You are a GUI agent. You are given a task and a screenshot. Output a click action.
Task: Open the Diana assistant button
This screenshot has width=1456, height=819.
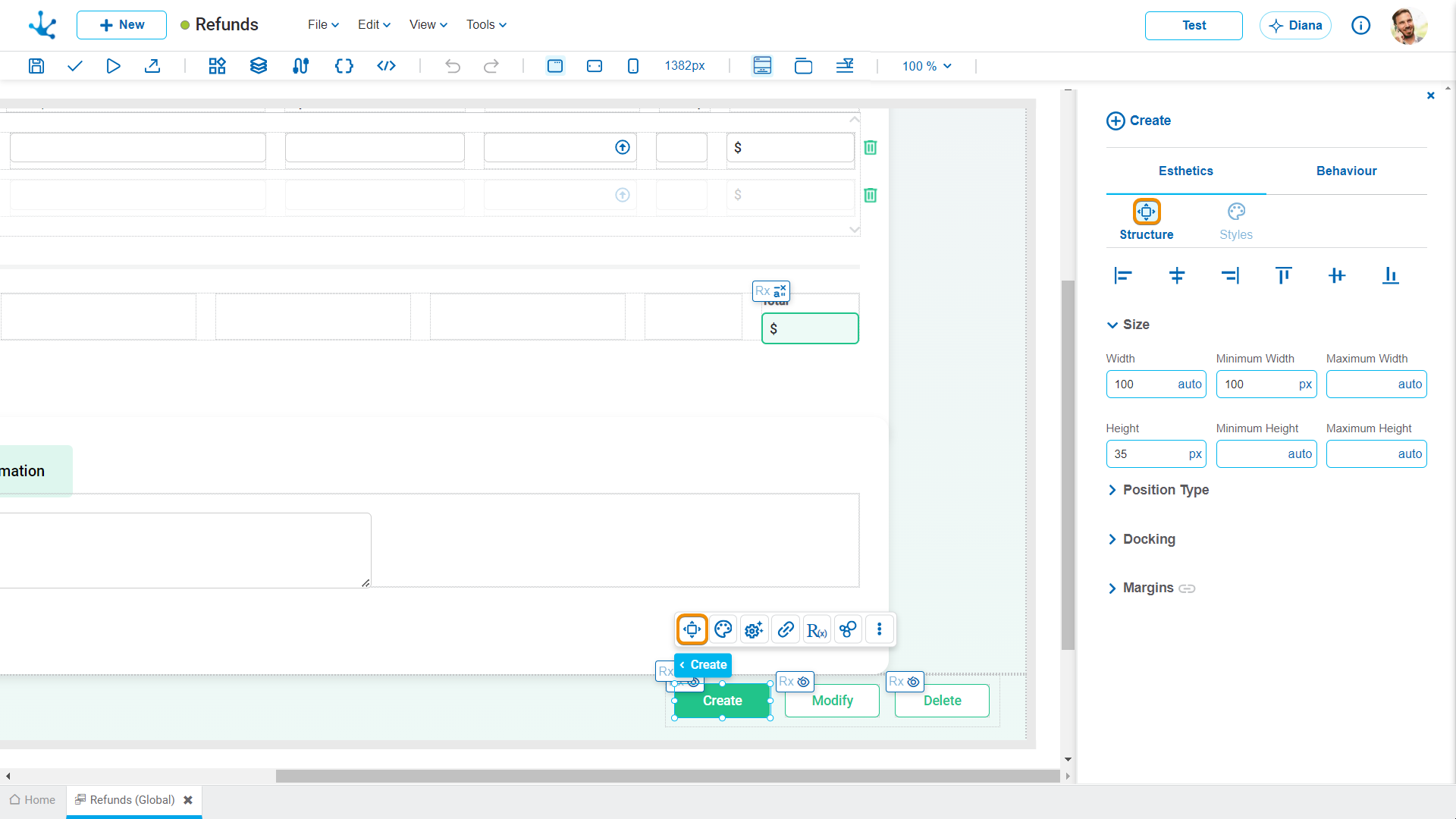point(1295,26)
